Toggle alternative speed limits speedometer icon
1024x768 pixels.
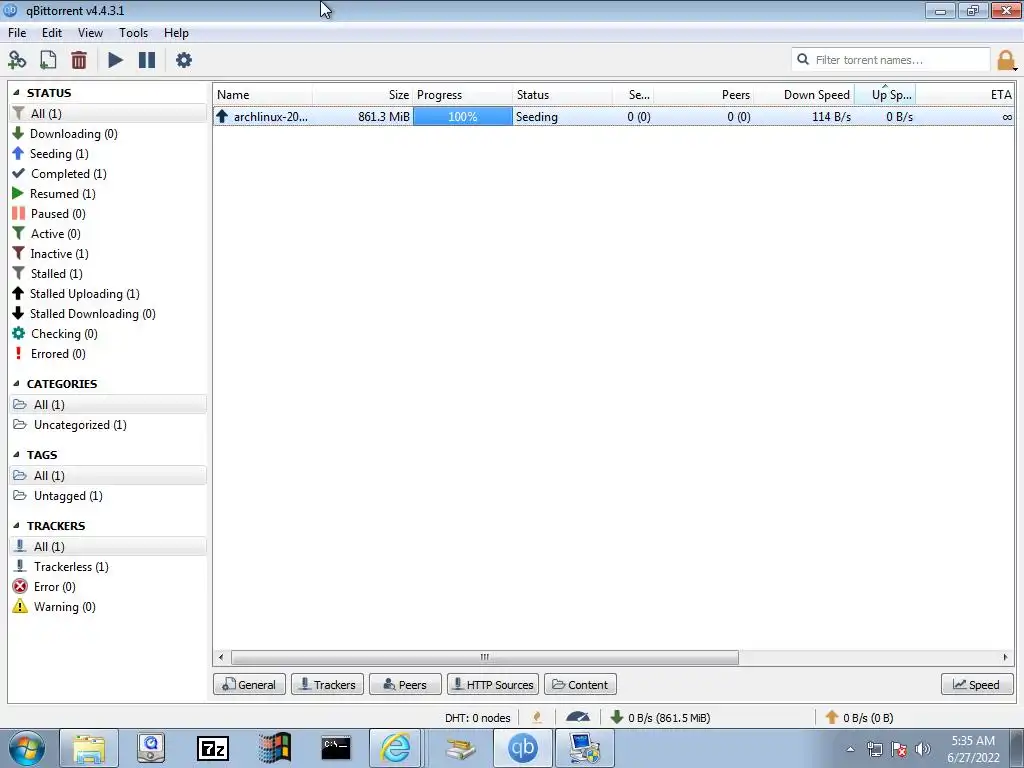577,718
